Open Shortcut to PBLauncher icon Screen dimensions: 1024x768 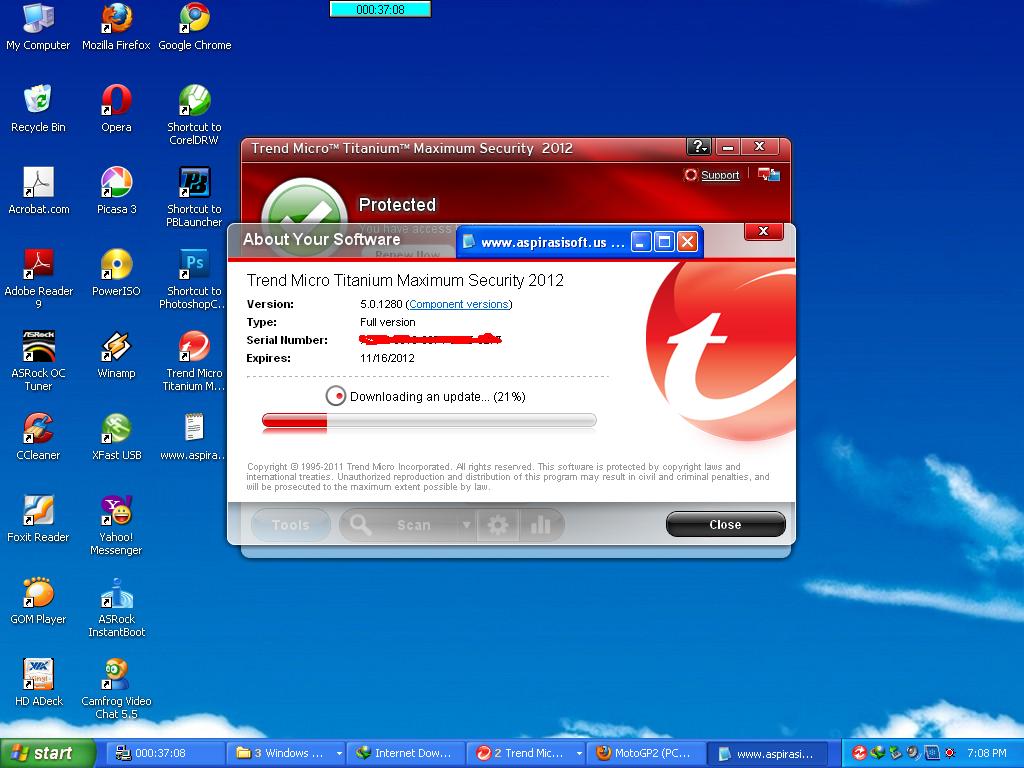194,197
